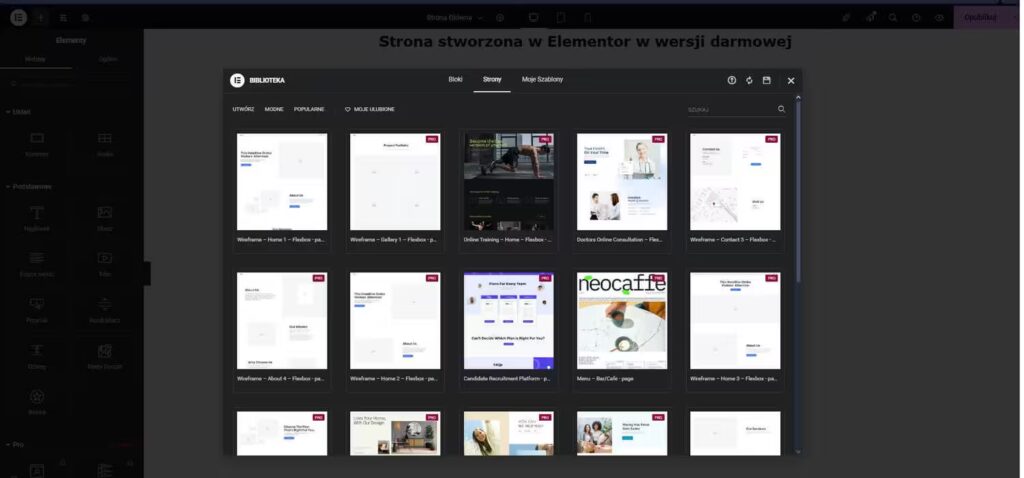Viewport: 1024px width, 478px height.
Task: Select the spacer widget in sidebar
Action: pyautogui.click(x=37, y=357)
